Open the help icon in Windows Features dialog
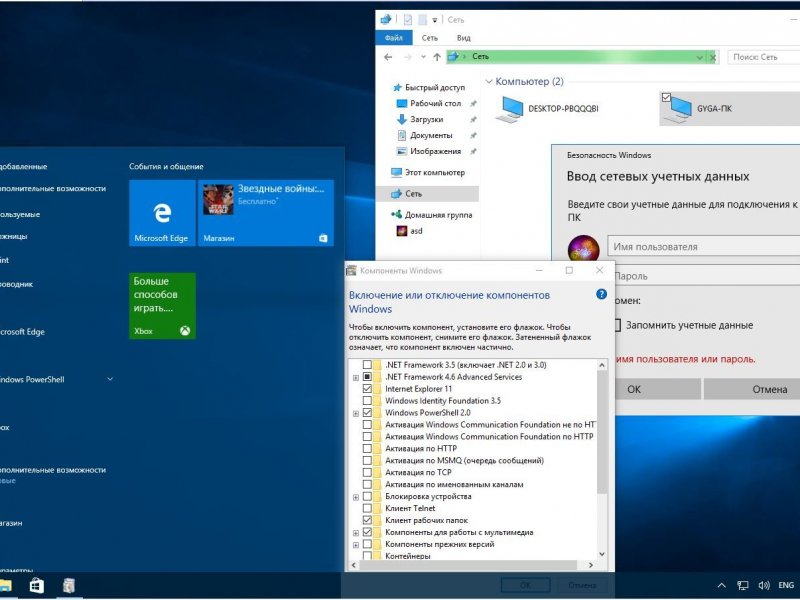Image resolution: width=800 pixels, height=600 pixels. tap(602, 294)
